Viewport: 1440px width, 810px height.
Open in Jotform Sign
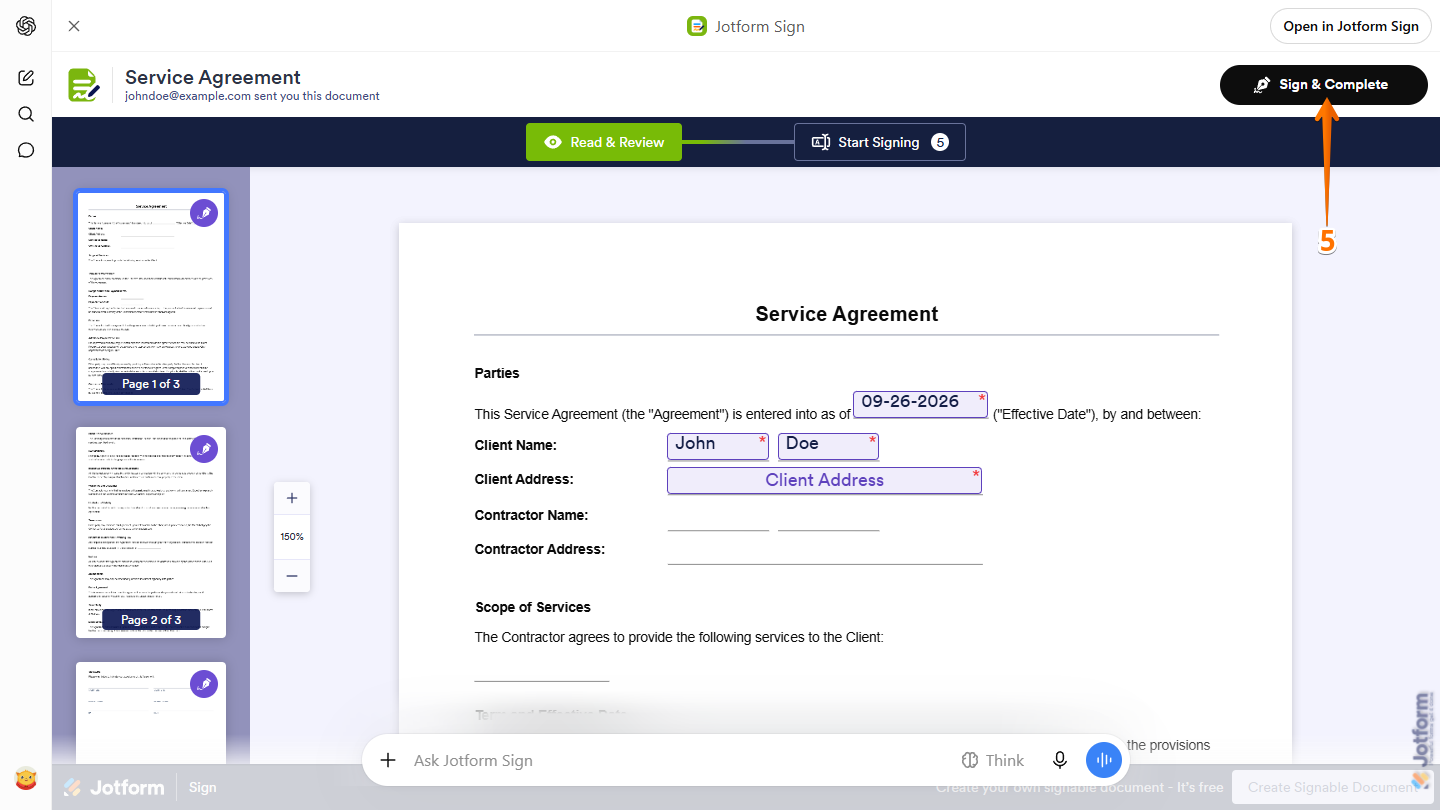point(1350,26)
